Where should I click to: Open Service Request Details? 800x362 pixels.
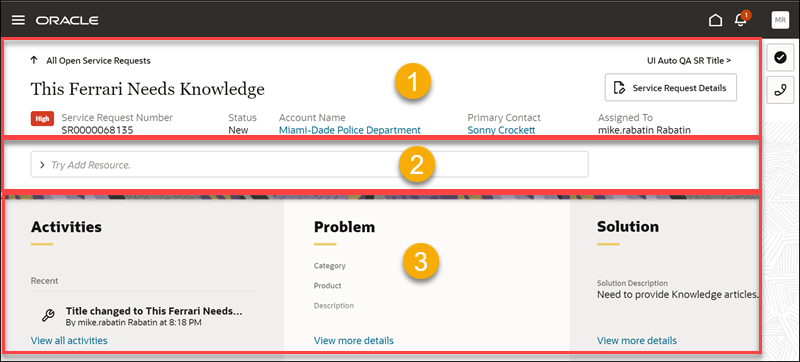coord(670,88)
